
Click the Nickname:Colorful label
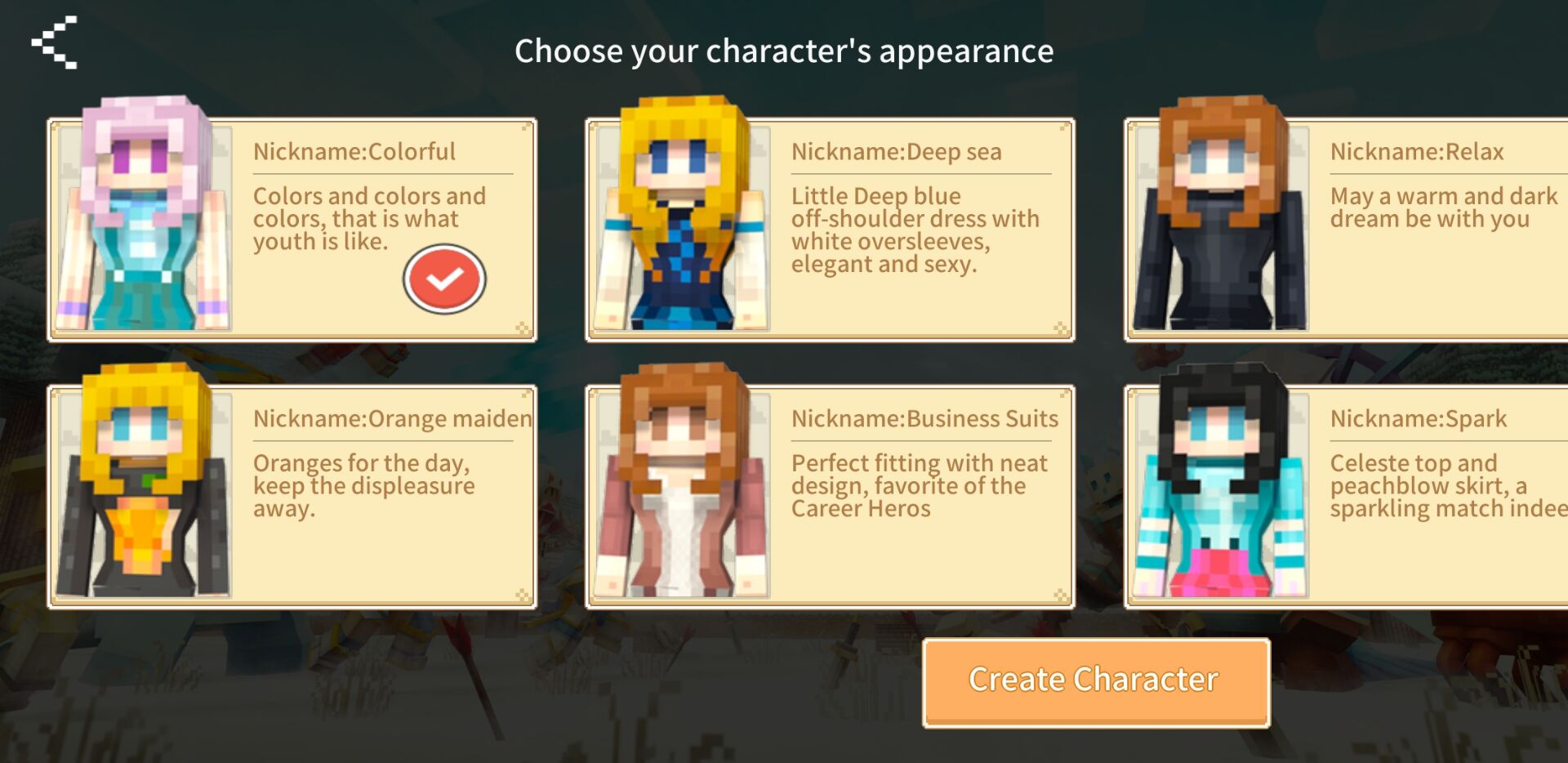point(354,151)
